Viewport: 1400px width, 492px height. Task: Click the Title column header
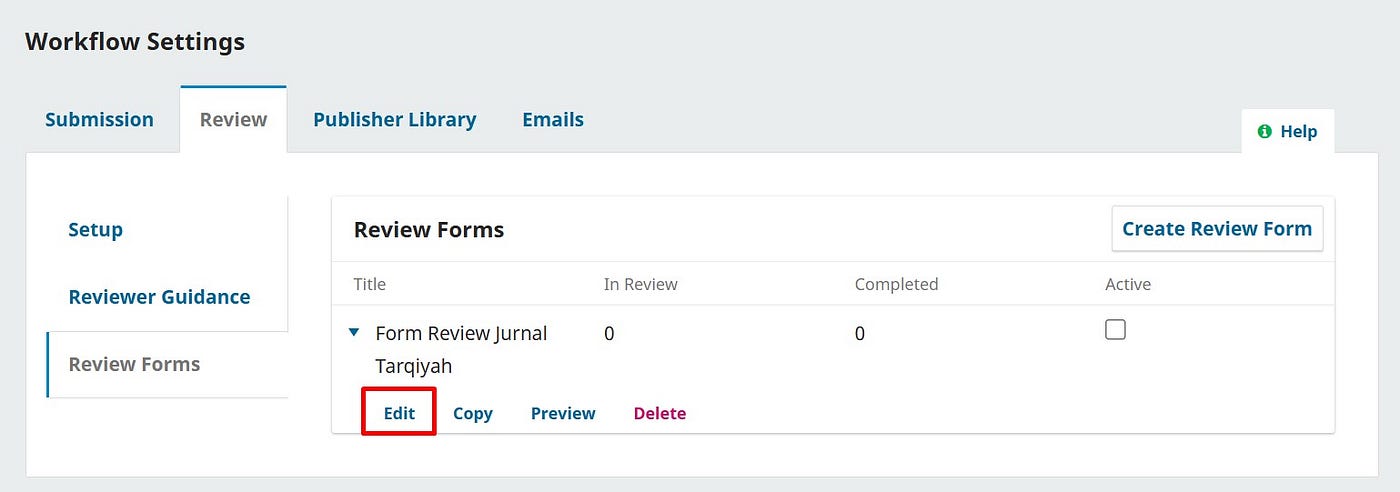pos(370,284)
